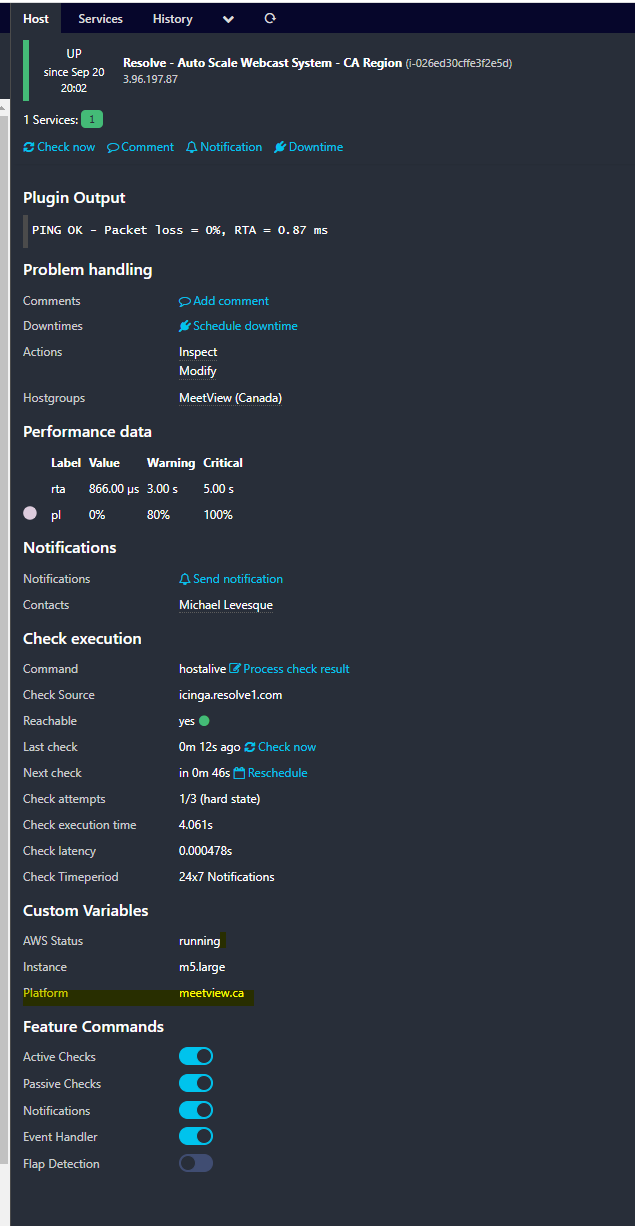The image size is (635, 1226).
Task: Open the tab bar dropdown chevron
Action: pos(228,19)
